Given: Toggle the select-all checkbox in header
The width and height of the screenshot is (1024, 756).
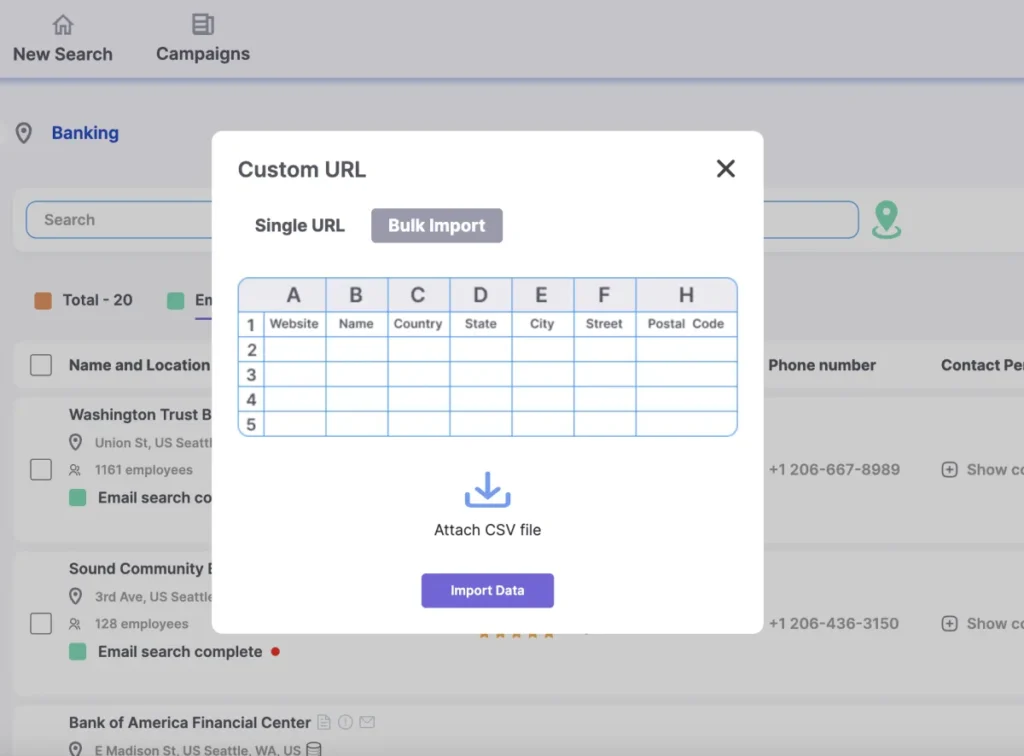Looking at the screenshot, I should click(x=41, y=365).
